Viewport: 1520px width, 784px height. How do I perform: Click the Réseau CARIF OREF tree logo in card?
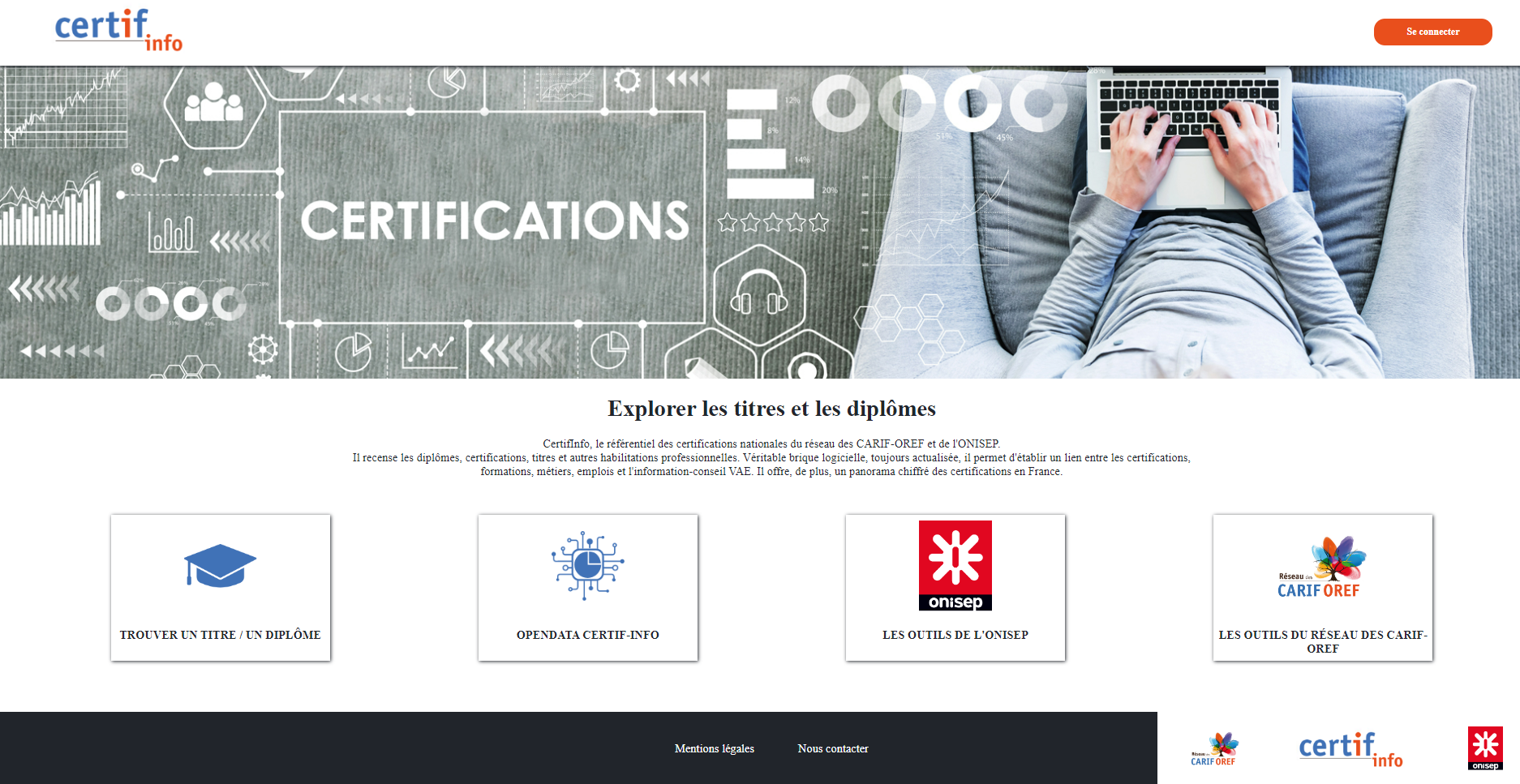(1322, 568)
